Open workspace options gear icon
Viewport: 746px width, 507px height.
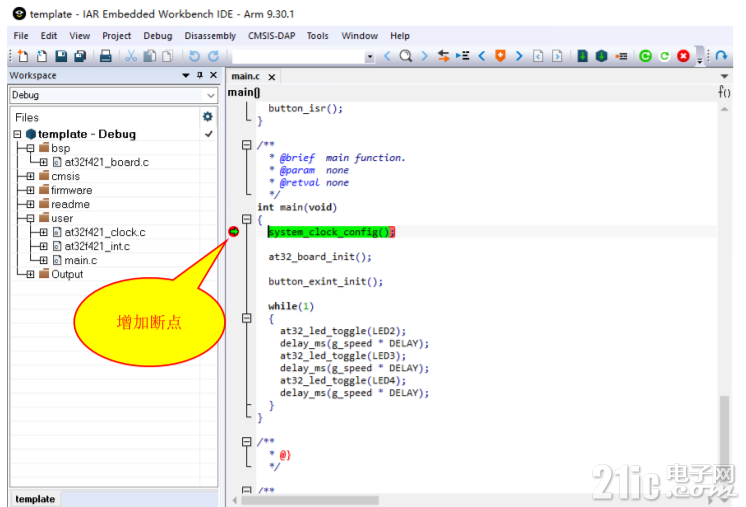[x=208, y=117]
